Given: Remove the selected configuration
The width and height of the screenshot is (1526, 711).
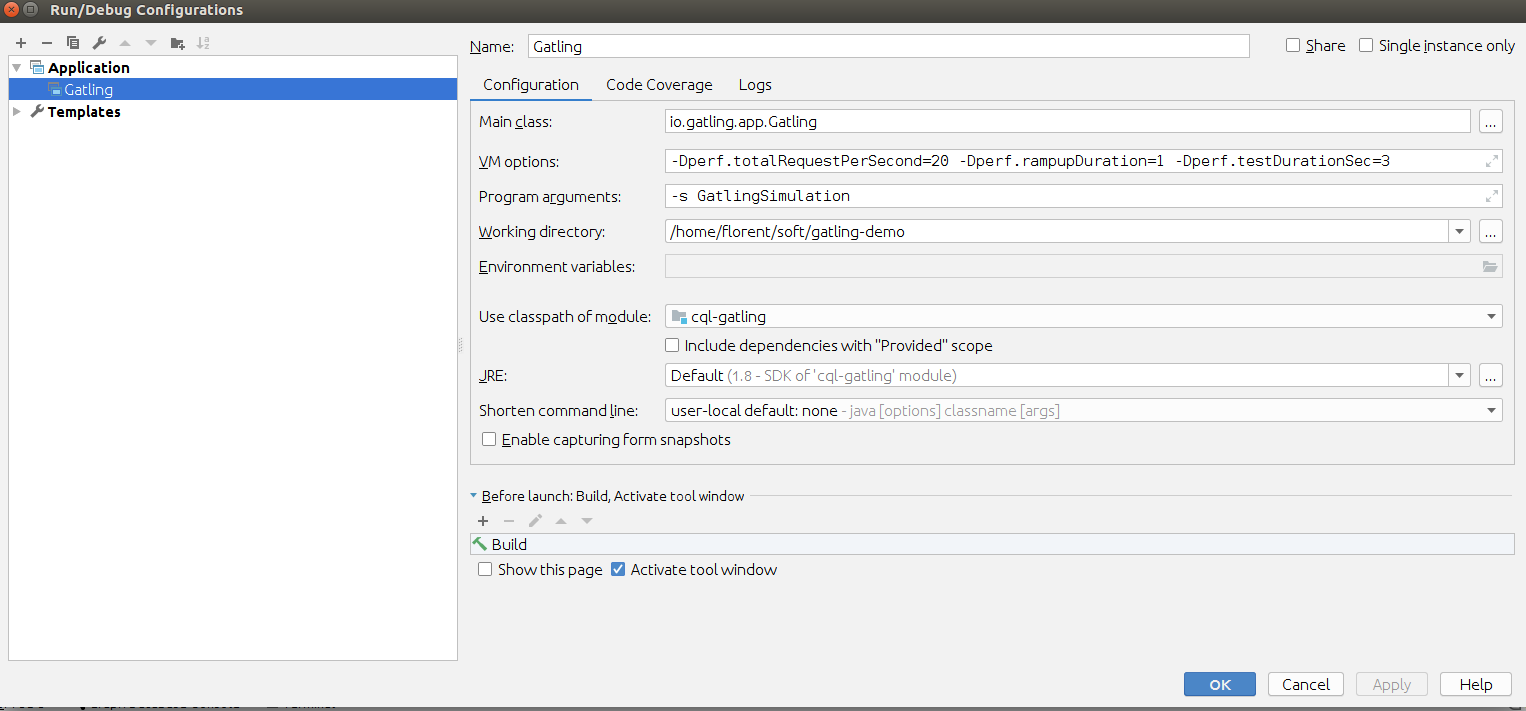Looking at the screenshot, I should coord(46,43).
